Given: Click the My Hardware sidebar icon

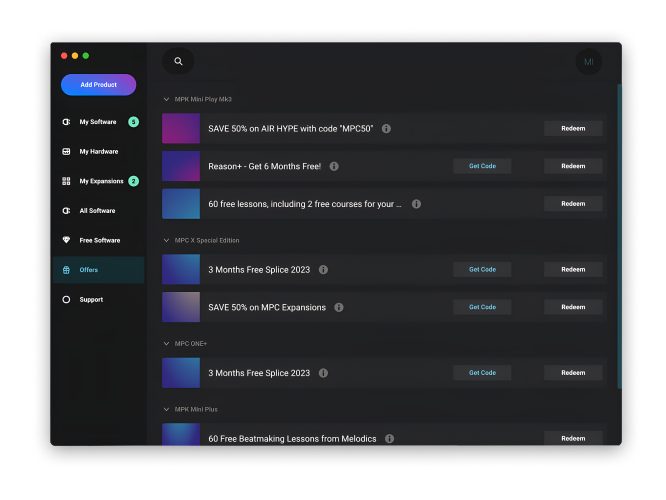Looking at the screenshot, I should coord(66,152).
